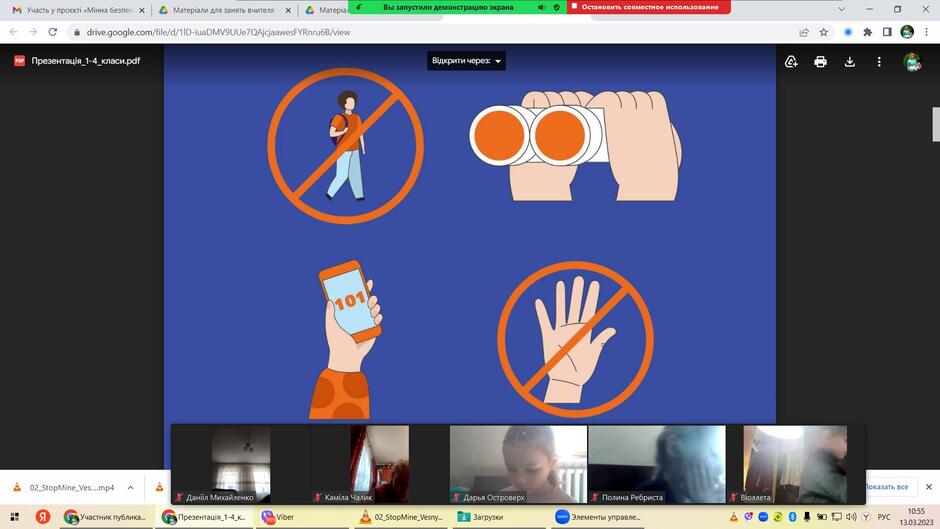Viewport: 940px width, 529px height.
Task: Go back in browser history
Action: tap(13, 32)
